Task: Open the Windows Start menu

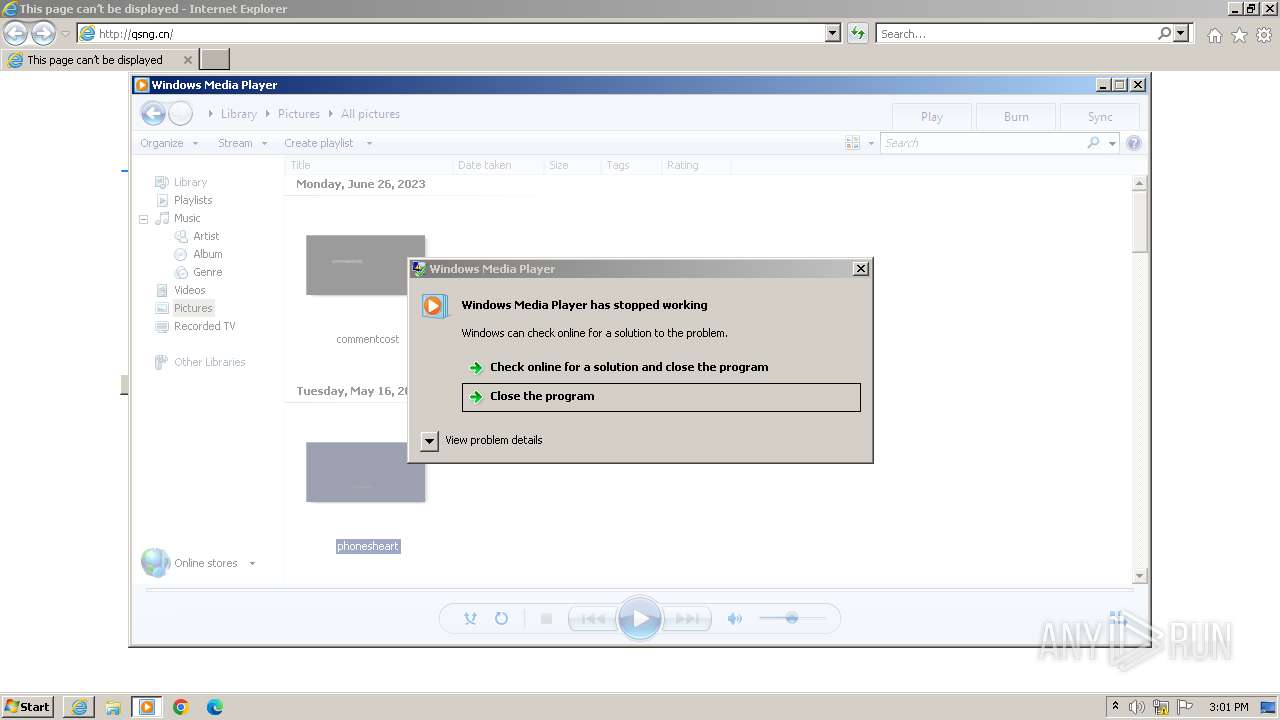Action: pyautogui.click(x=28, y=706)
